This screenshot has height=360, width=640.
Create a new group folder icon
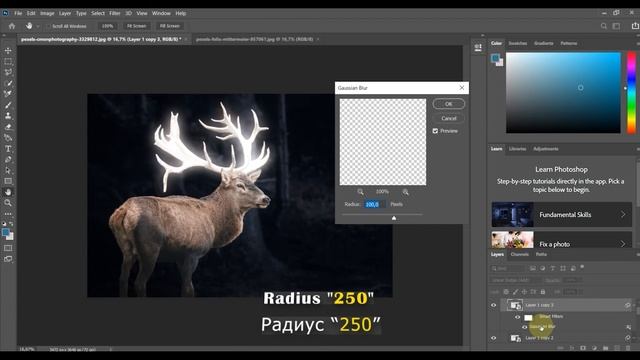point(606,348)
